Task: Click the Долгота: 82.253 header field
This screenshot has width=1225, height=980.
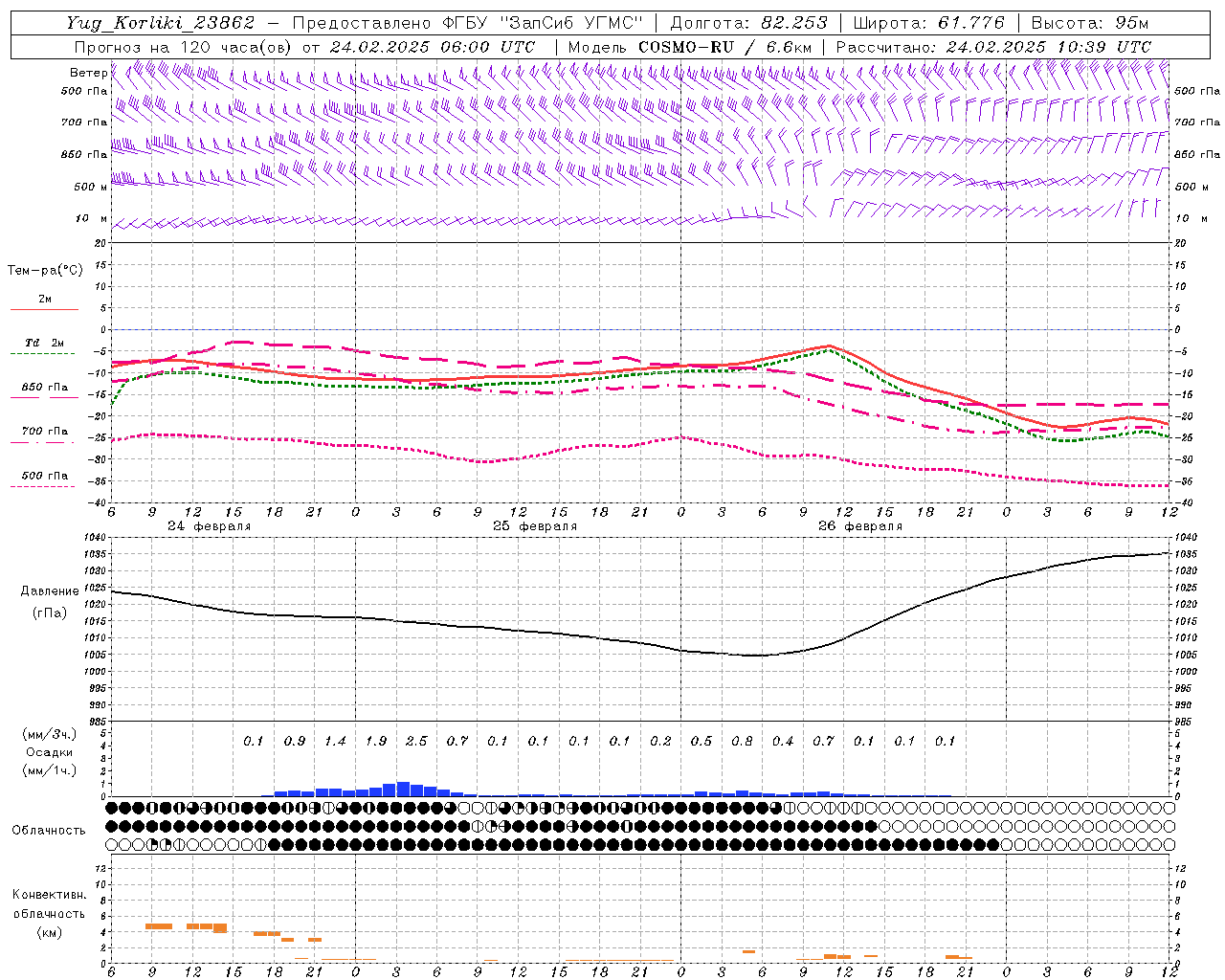Action: (x=747, y=23)
